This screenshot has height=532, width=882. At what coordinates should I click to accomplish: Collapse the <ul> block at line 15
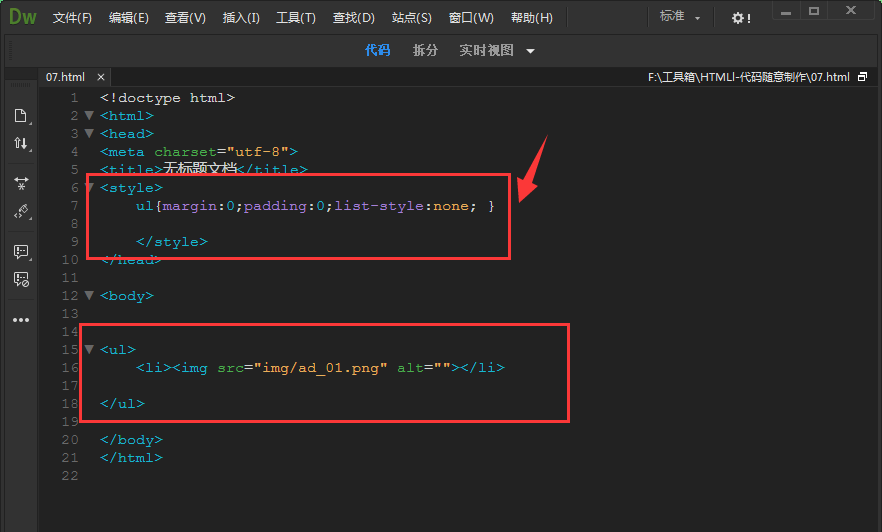pyautogui.click(x=89, y=349)
